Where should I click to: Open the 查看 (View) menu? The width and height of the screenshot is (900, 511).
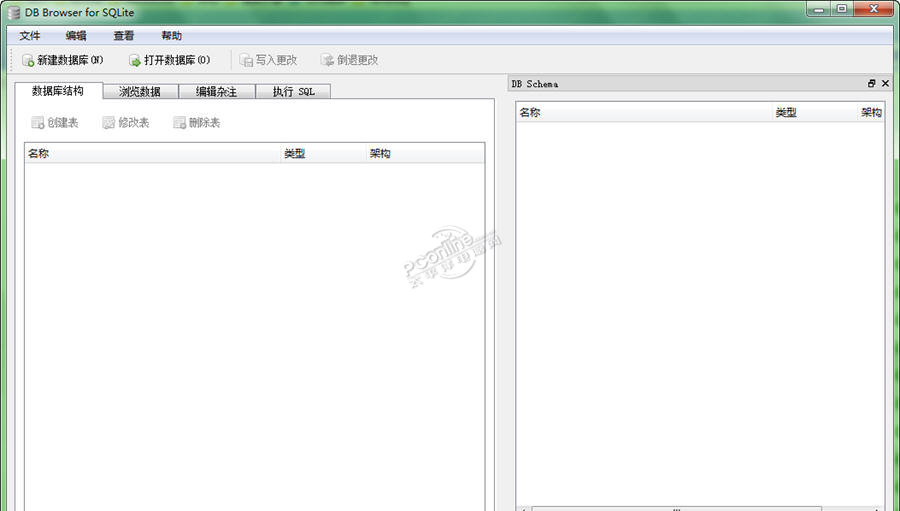tap(123, 36)
